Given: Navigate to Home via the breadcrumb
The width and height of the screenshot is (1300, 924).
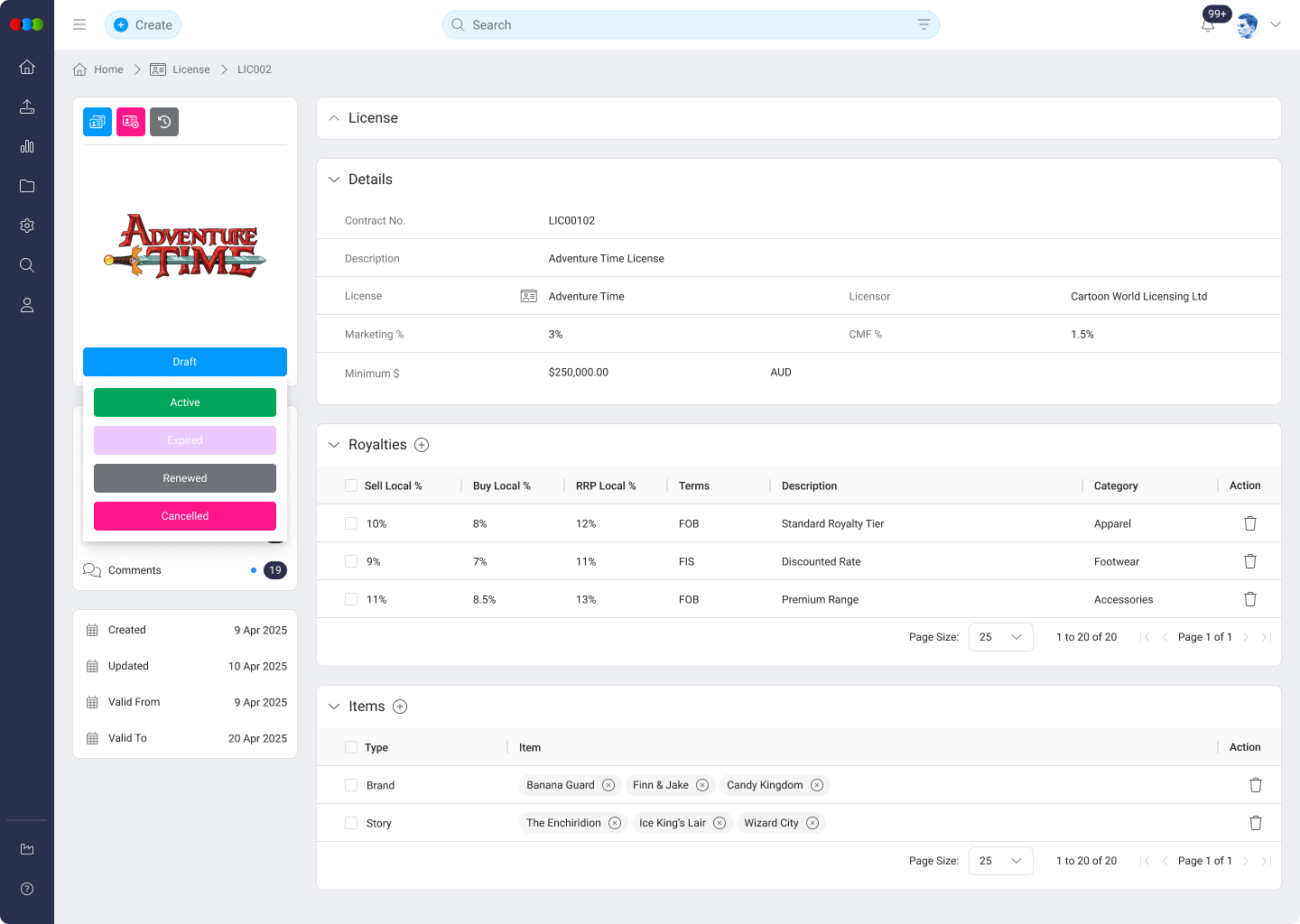Looking at the screenshot, I should 109,69.
